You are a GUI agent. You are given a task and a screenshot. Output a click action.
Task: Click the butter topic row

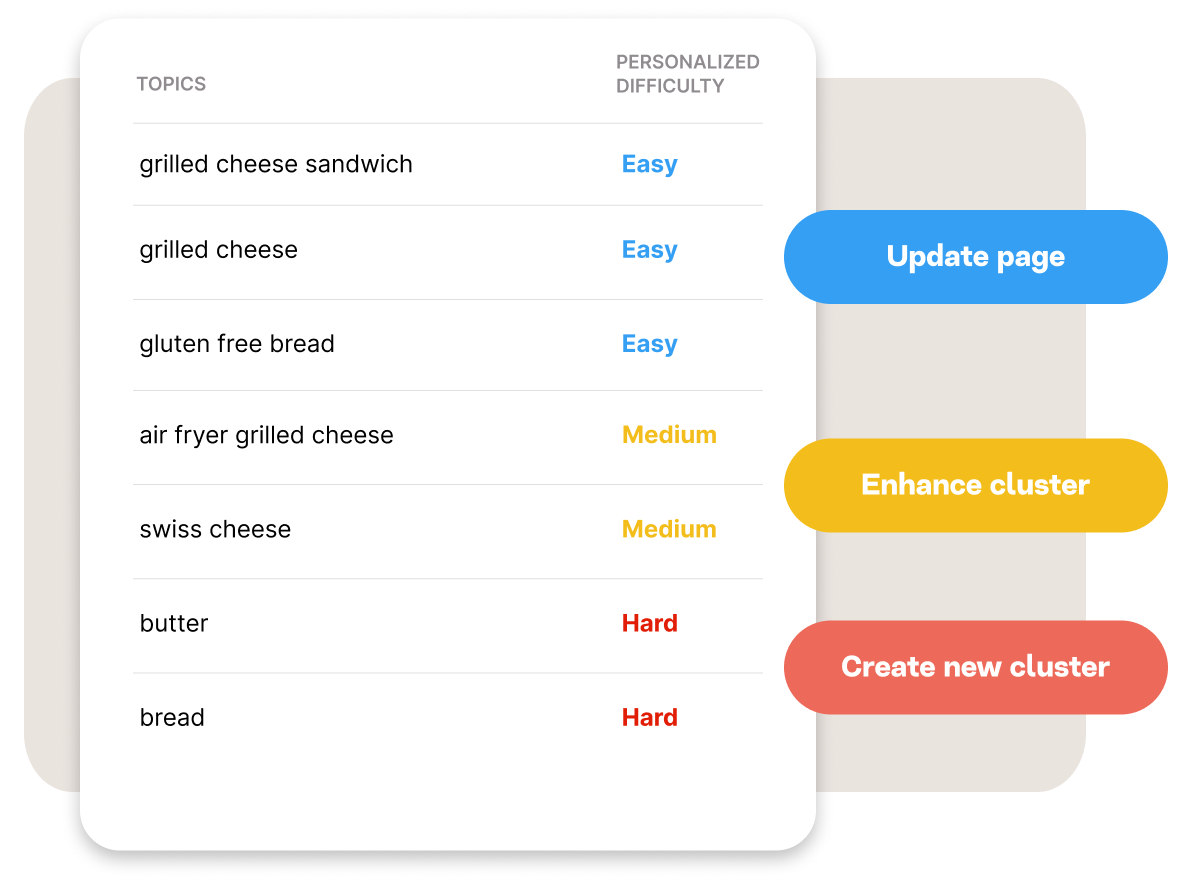pyautogui.click(x=174, y=623)
